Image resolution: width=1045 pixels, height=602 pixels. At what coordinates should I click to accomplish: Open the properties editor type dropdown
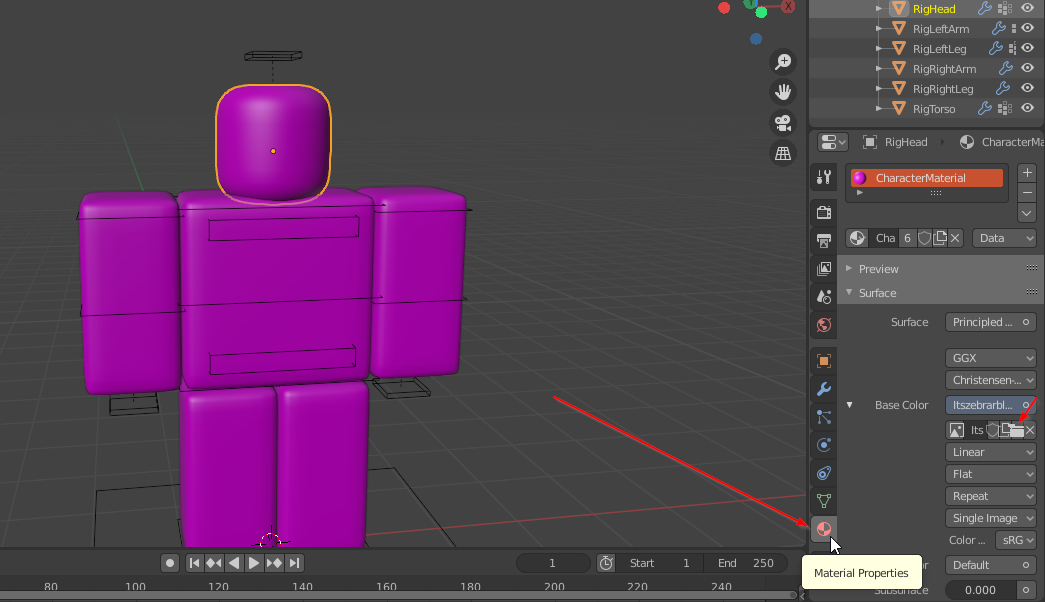pos(832,142)
